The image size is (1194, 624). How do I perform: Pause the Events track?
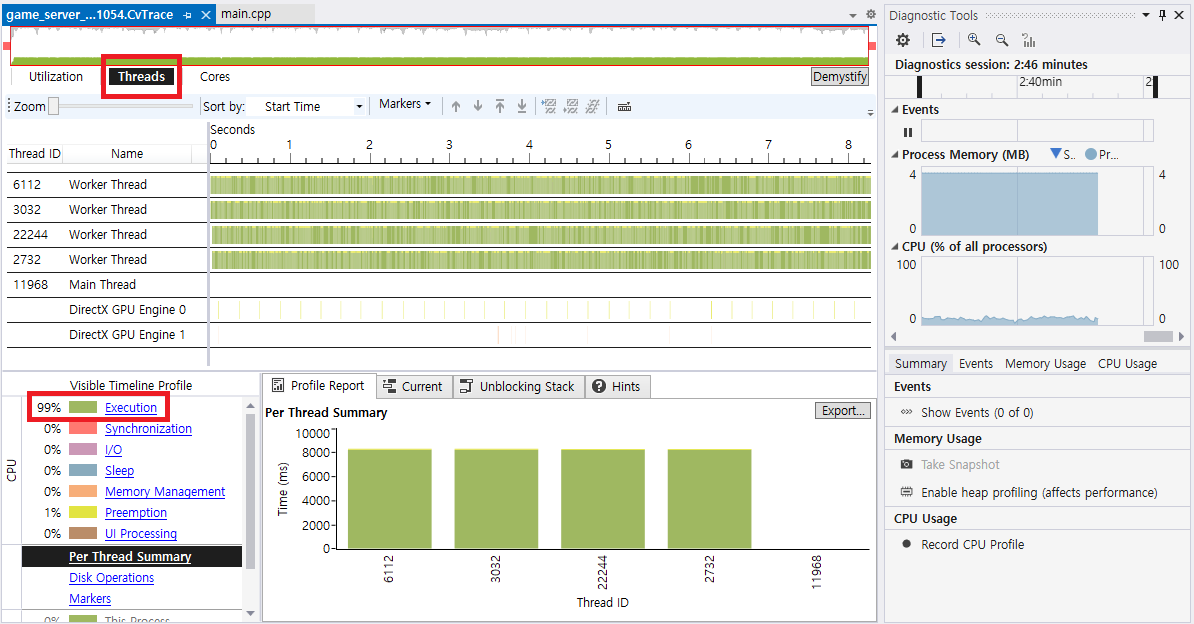point(908,132)
